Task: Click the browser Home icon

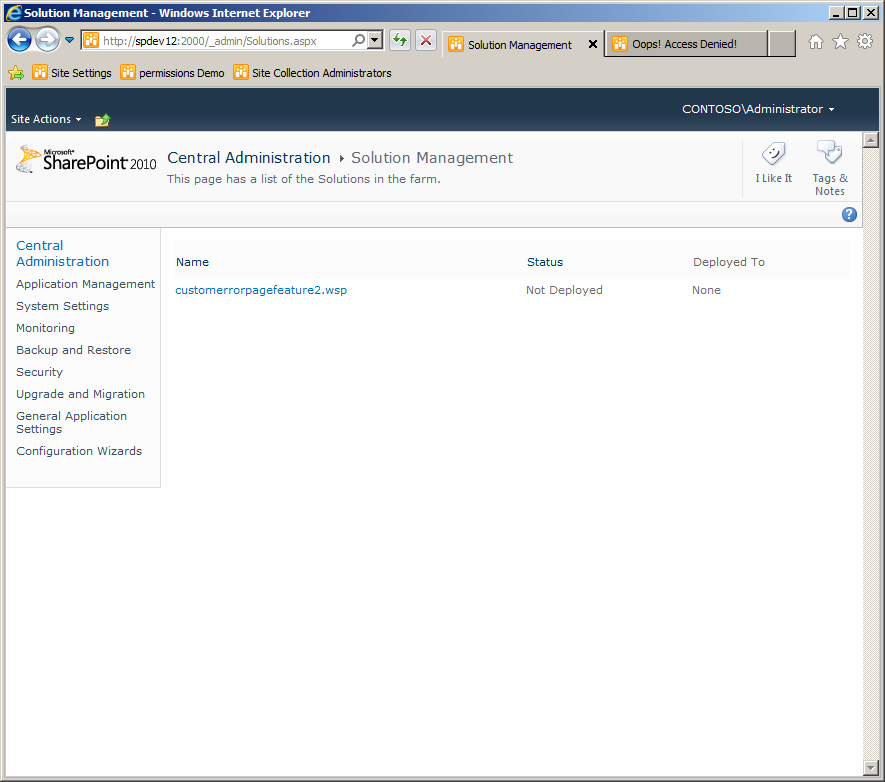Action: click(816, 41)
